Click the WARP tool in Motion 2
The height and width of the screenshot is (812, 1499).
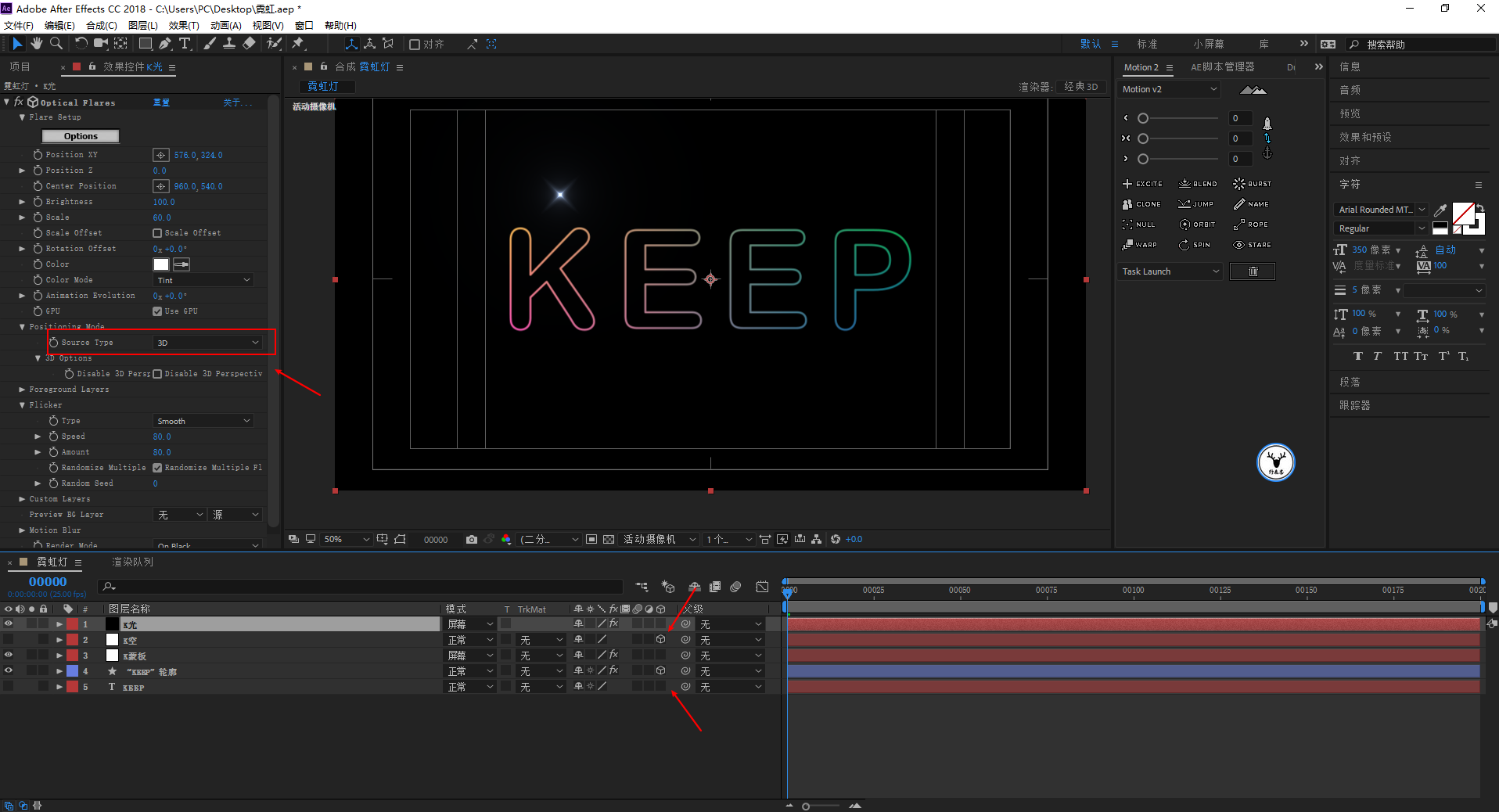click(1140, 245)
